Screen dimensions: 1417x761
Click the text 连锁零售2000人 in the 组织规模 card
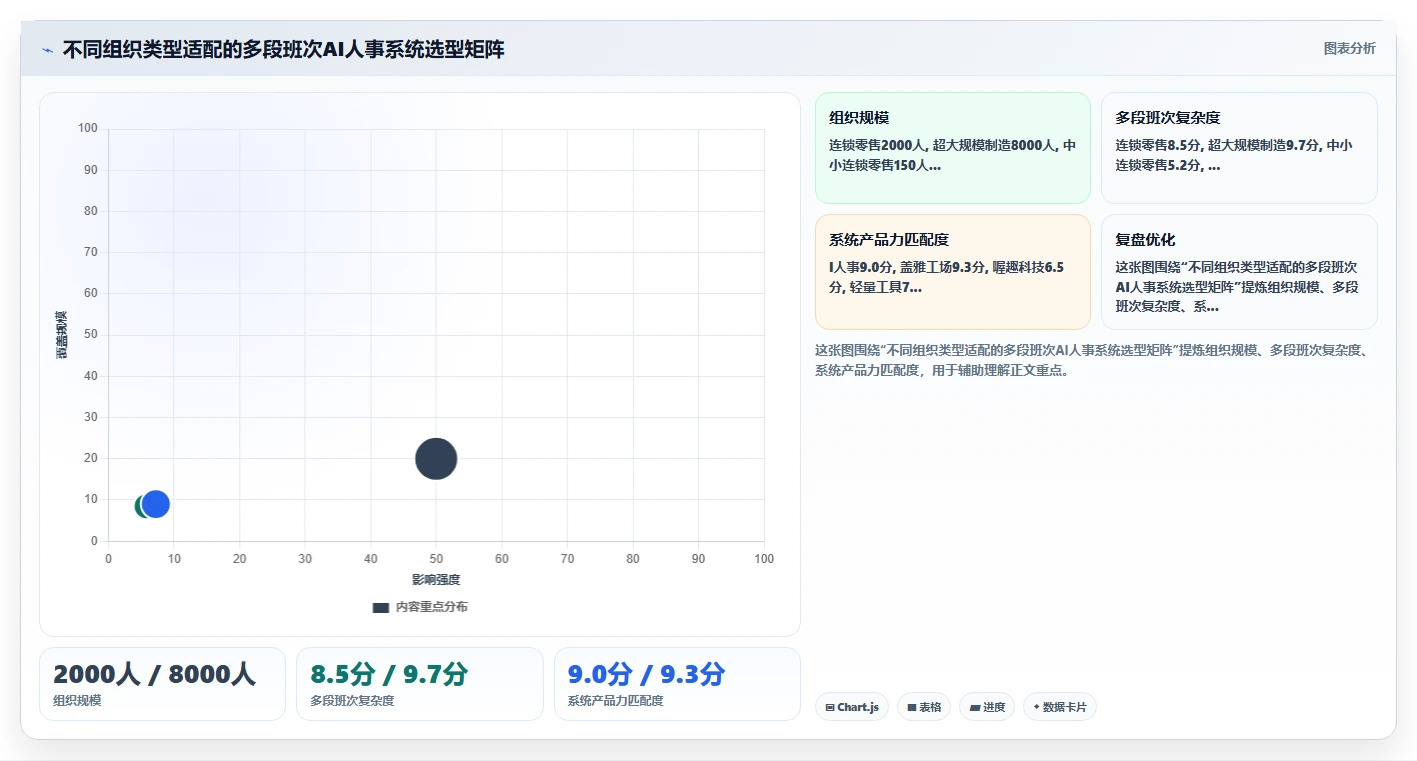pyautogui.click(x=877, y=145)
